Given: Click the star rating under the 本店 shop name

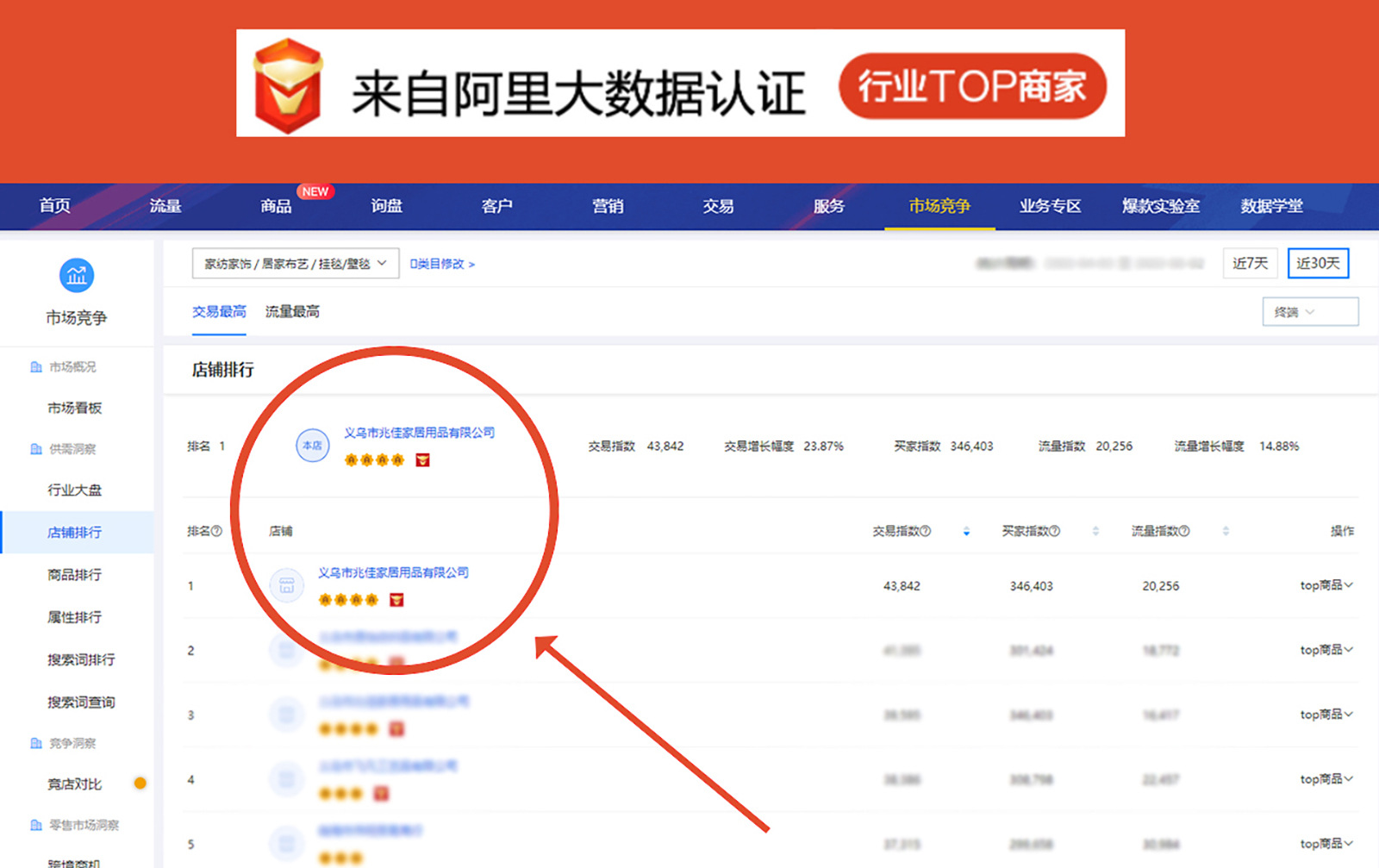Looking at the screenshot, I should tap(374, 460).
